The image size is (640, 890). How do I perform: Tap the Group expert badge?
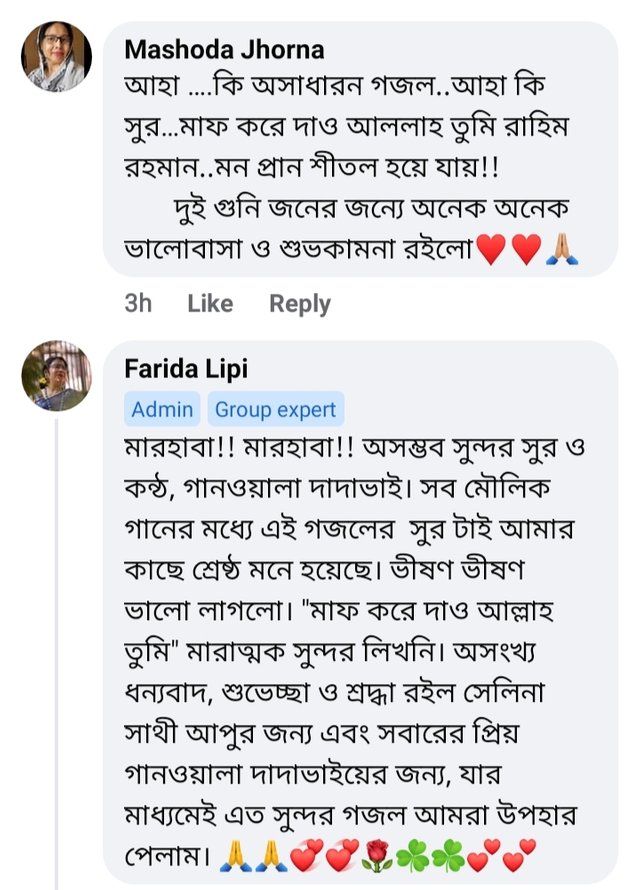coord(276,409)
